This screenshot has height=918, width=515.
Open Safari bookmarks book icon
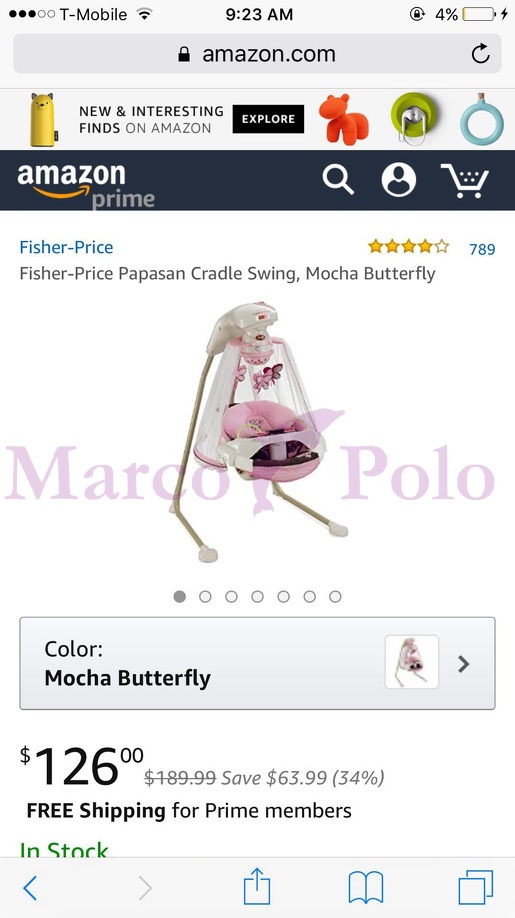click(x=366, y=888)
